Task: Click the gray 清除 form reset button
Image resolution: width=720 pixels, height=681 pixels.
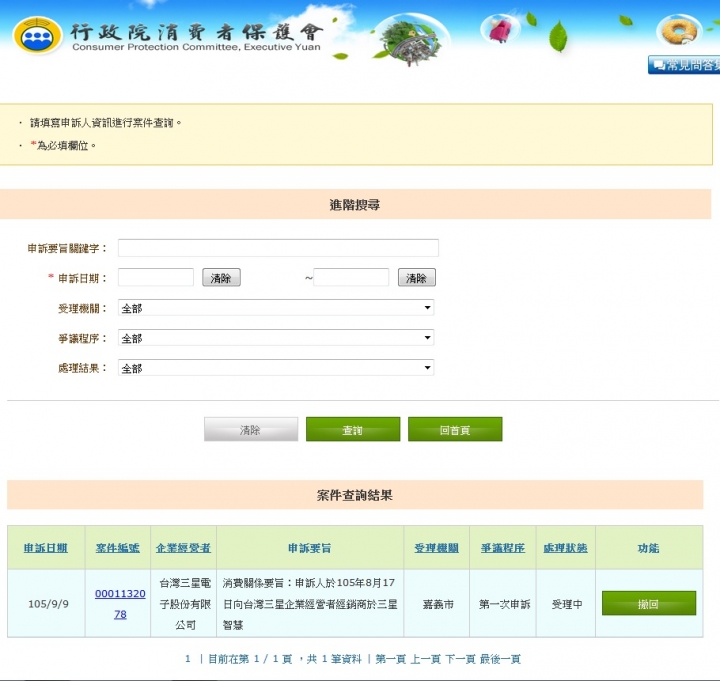Action: (x=251, y=429)
